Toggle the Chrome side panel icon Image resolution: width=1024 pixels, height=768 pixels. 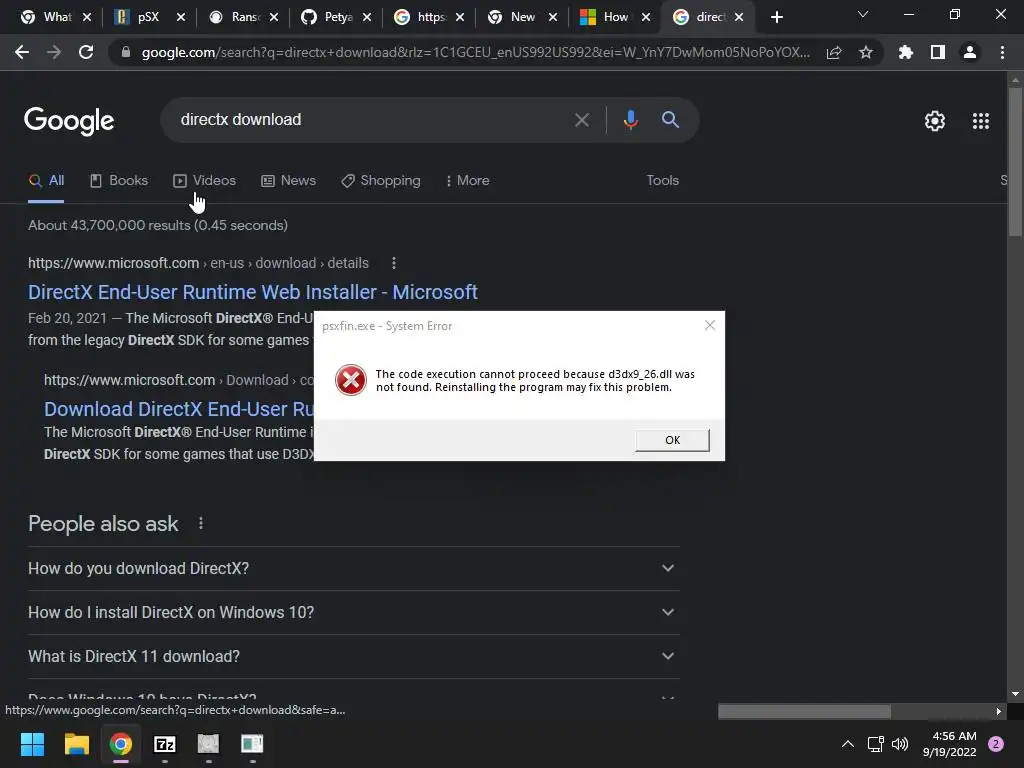938,52
